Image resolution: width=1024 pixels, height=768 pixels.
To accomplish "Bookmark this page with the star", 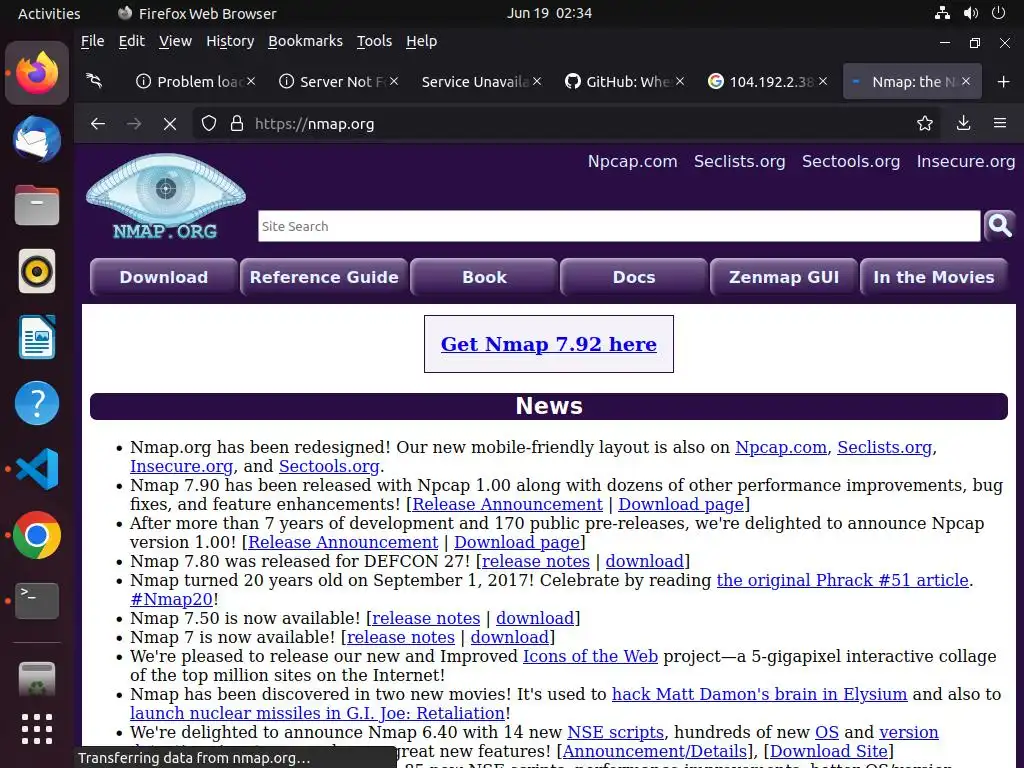I will tap(925, 123).
